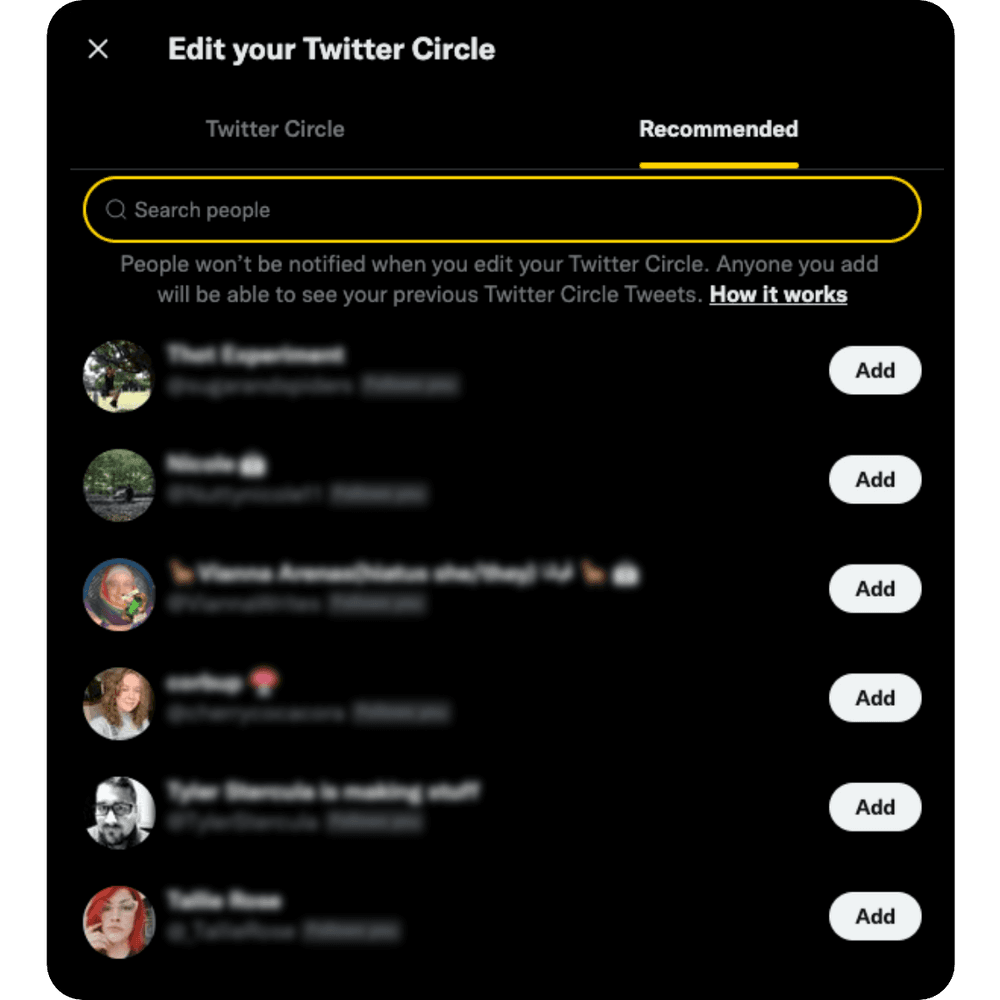Click Tyler Stercula's black-and-white avatar
This screenshot has height=1000, width=1000.
click(118, 812)
